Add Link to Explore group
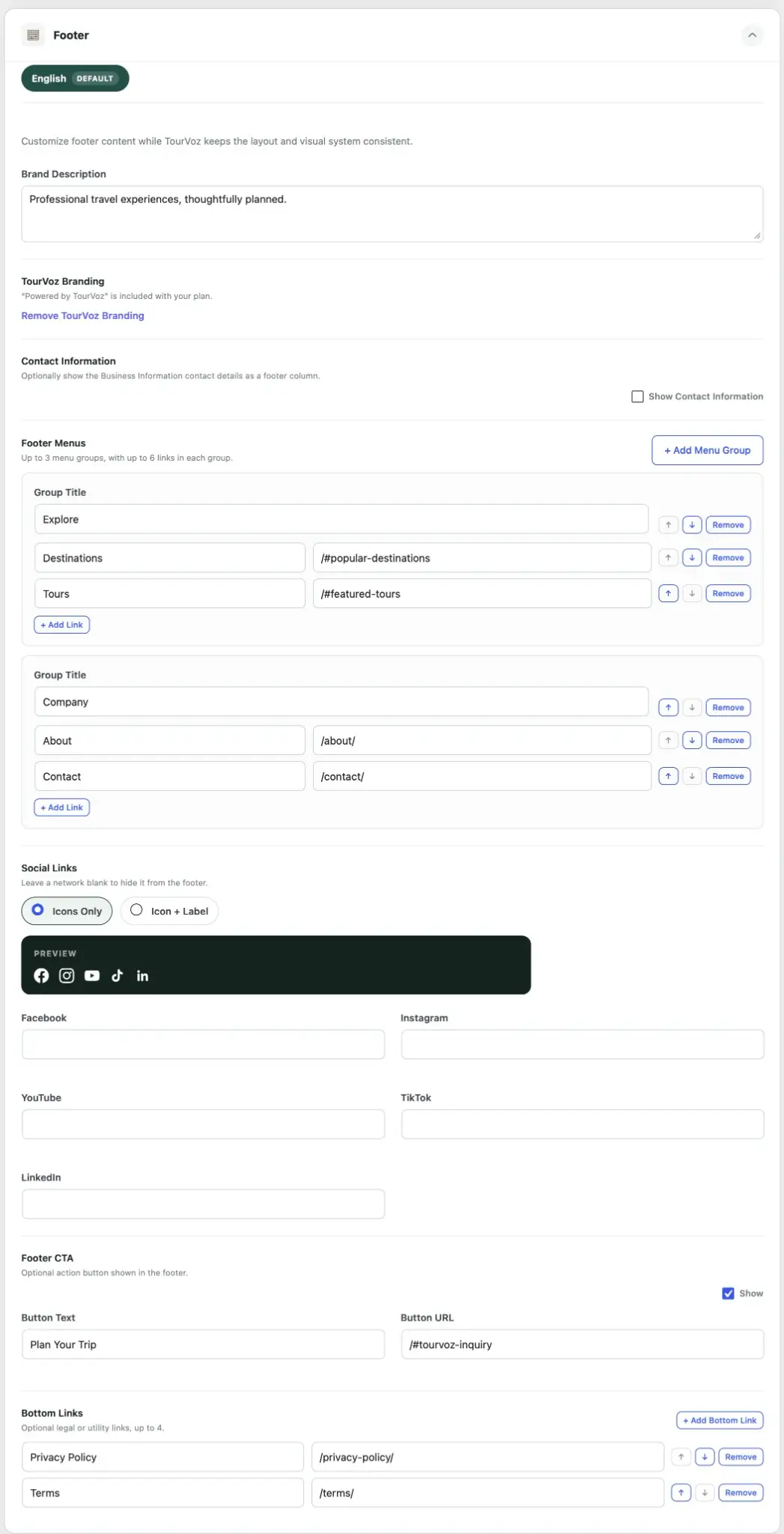Image resolution: width=784 pixels, height=1534 pixels. (x=61, y=625)
